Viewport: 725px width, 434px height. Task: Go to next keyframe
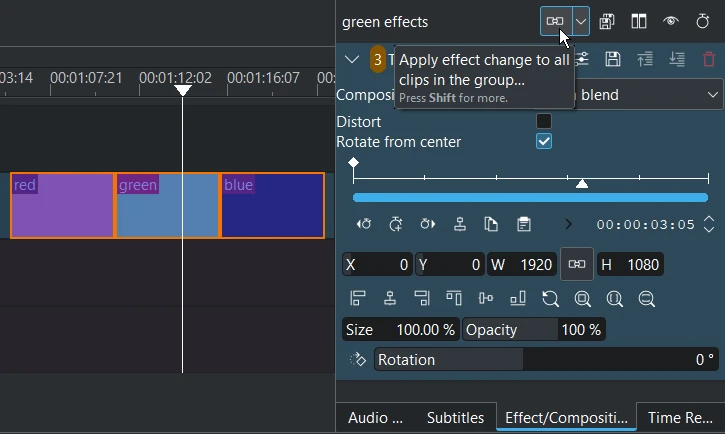coord(428,224)
